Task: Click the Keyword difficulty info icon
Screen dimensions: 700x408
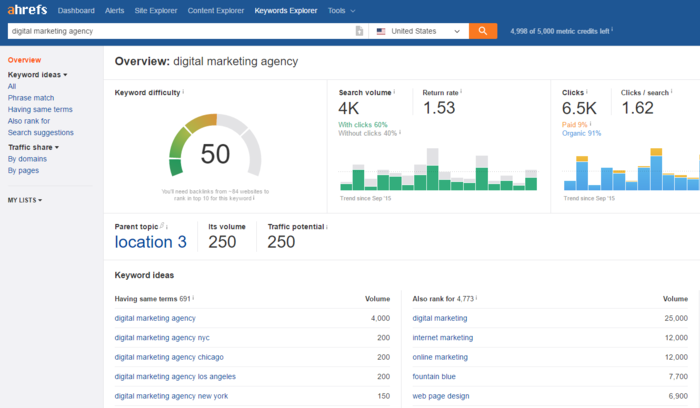Action: coord(184,92)
